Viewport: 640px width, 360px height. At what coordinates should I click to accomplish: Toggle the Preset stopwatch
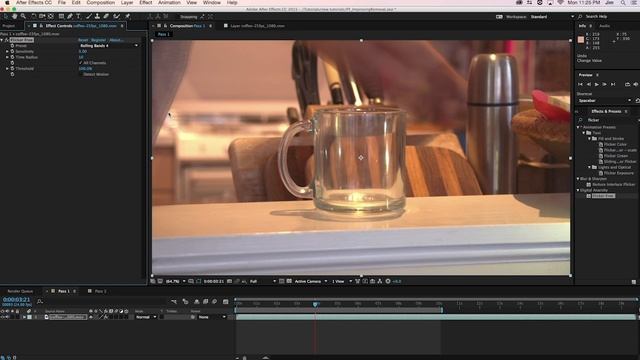pyautogui.click(x=12, y=46)
